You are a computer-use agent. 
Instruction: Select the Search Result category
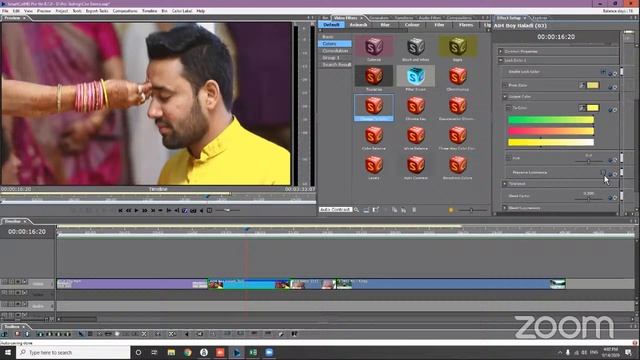[x=336, y=64]
